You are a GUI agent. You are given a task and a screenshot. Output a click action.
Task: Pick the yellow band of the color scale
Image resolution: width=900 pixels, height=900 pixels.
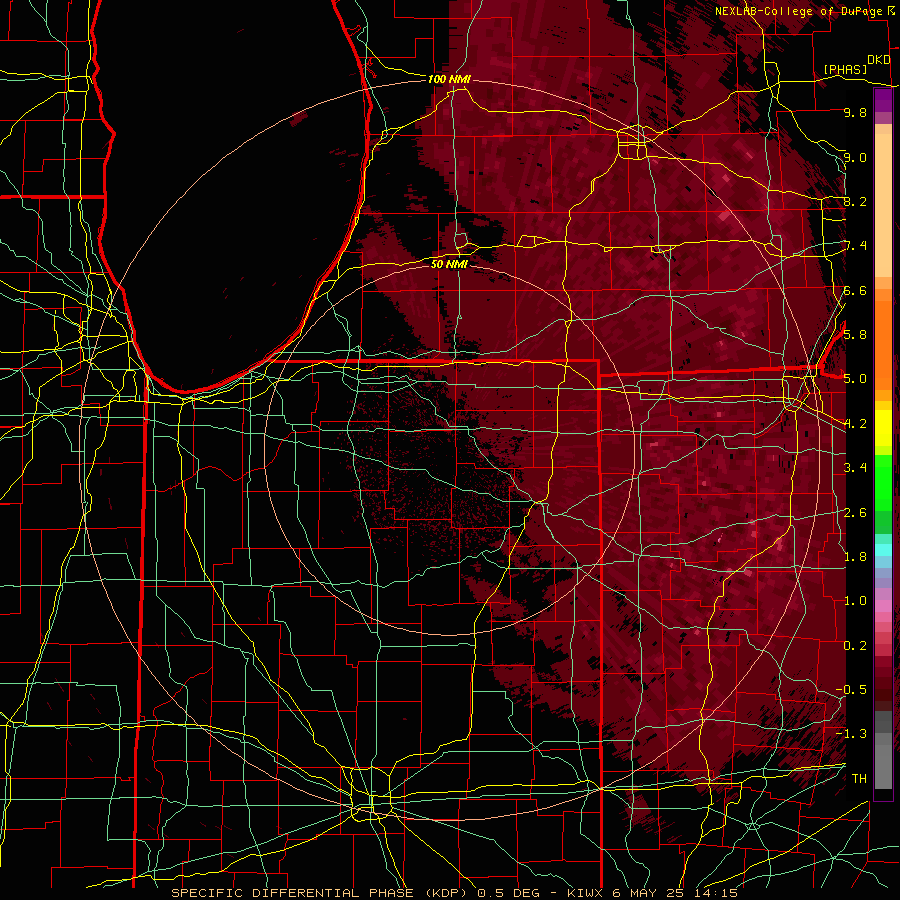tap(883, 428)
